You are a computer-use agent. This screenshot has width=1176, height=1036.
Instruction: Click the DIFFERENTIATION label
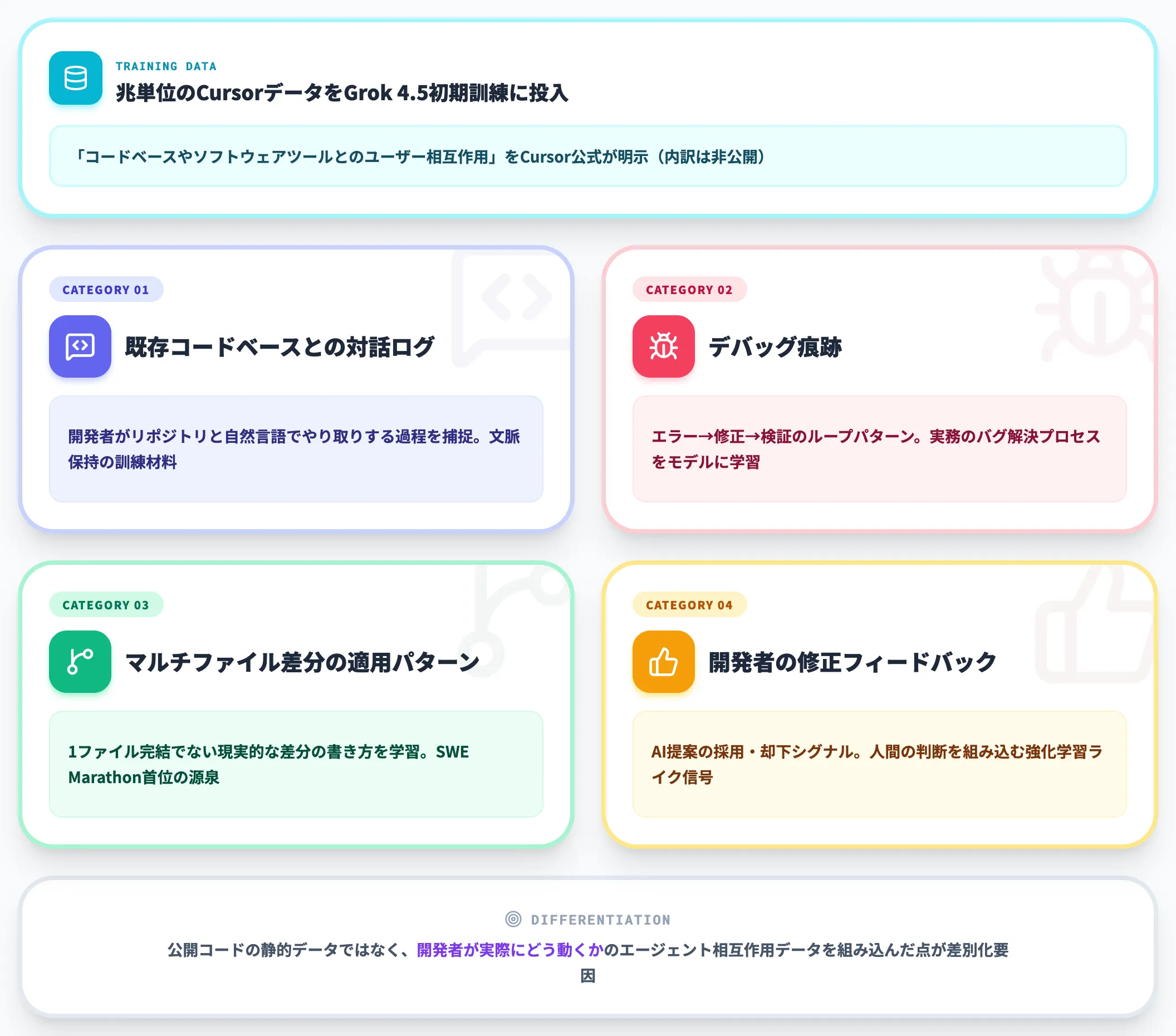click(601, 920)
